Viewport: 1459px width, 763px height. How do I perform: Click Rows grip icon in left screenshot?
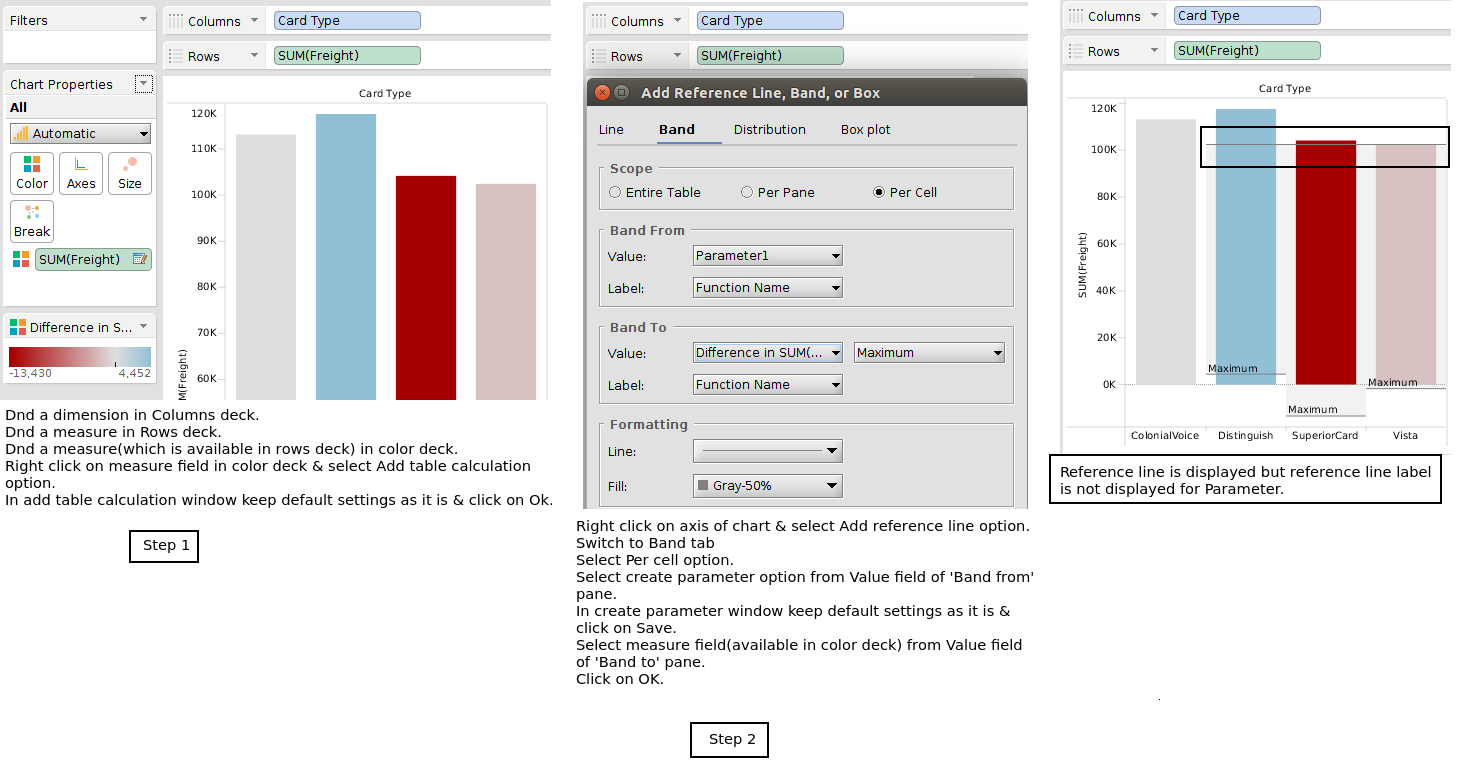click(176, 56)
